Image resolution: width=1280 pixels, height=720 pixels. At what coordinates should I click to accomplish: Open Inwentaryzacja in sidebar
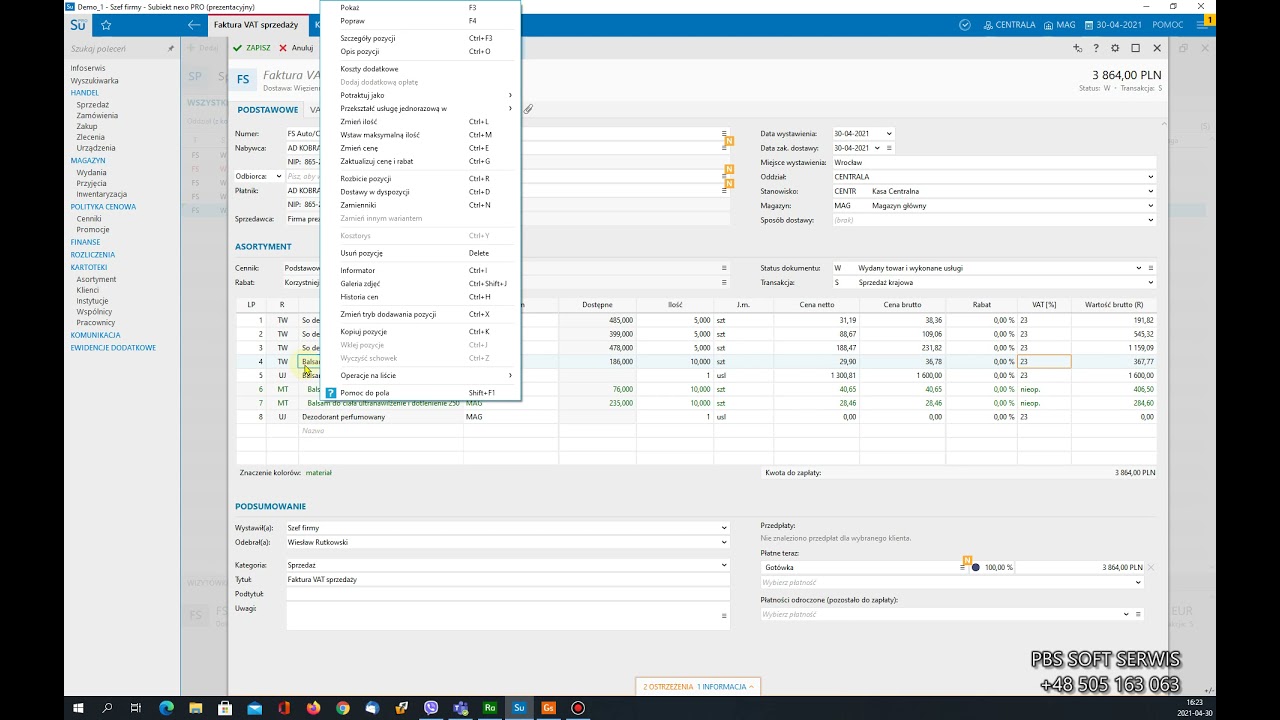[x=102, y=194]
